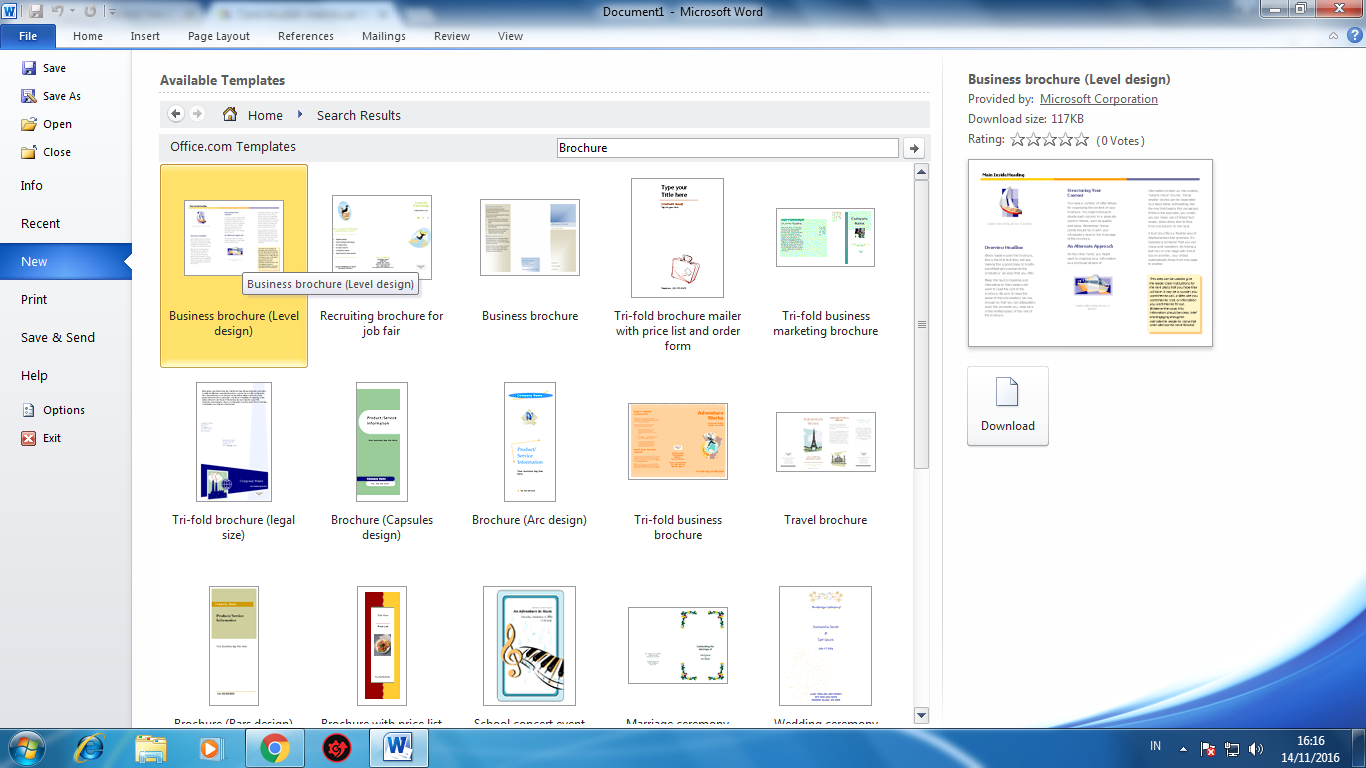Start the search with the arrow button

913,148
